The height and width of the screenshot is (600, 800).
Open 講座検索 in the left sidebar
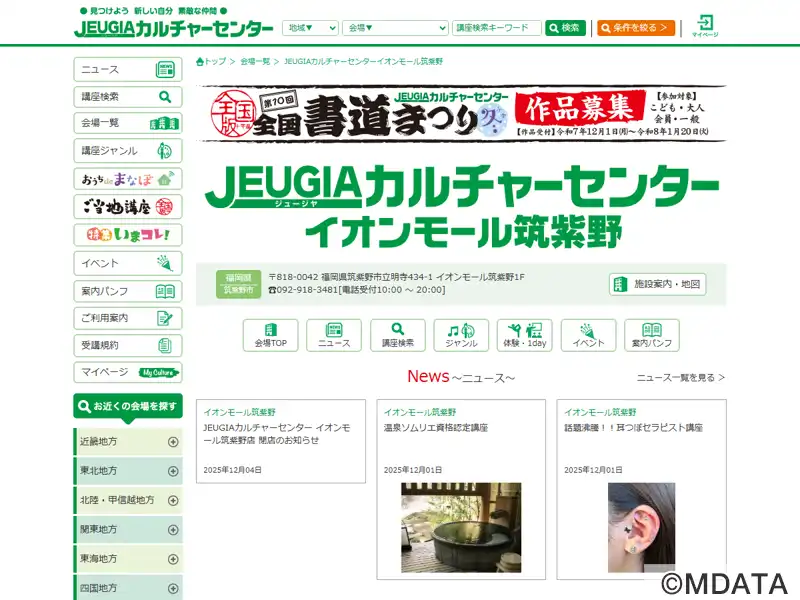tap(128, 96)
